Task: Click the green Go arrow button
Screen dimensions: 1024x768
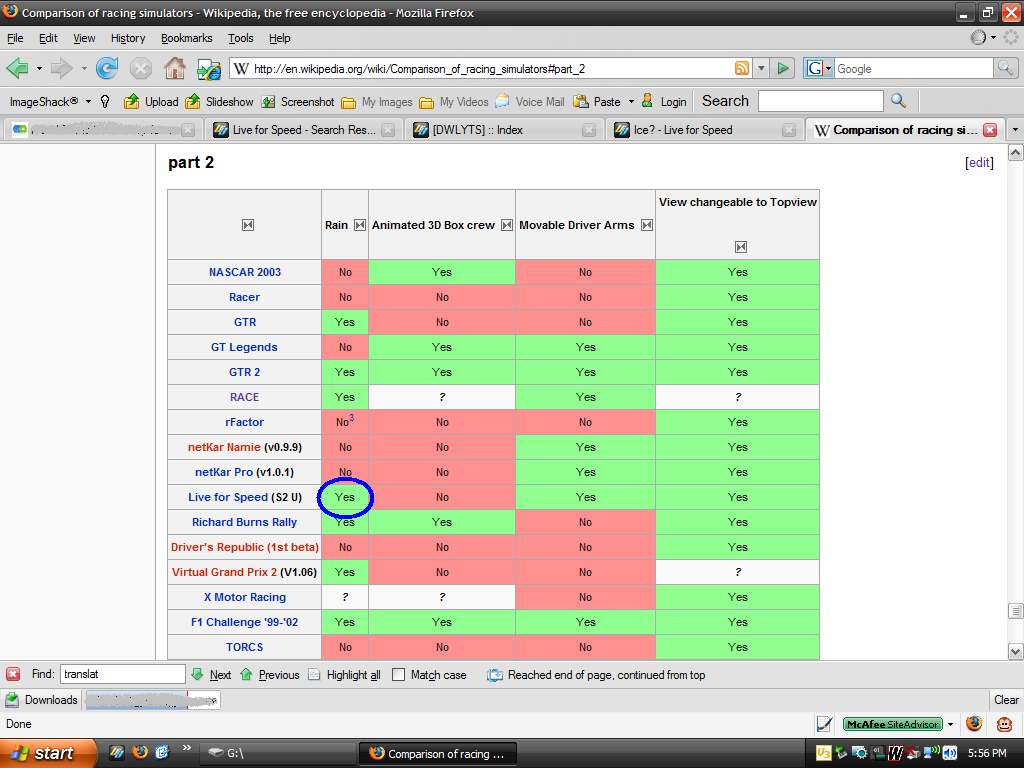Action: pos(782,68)
